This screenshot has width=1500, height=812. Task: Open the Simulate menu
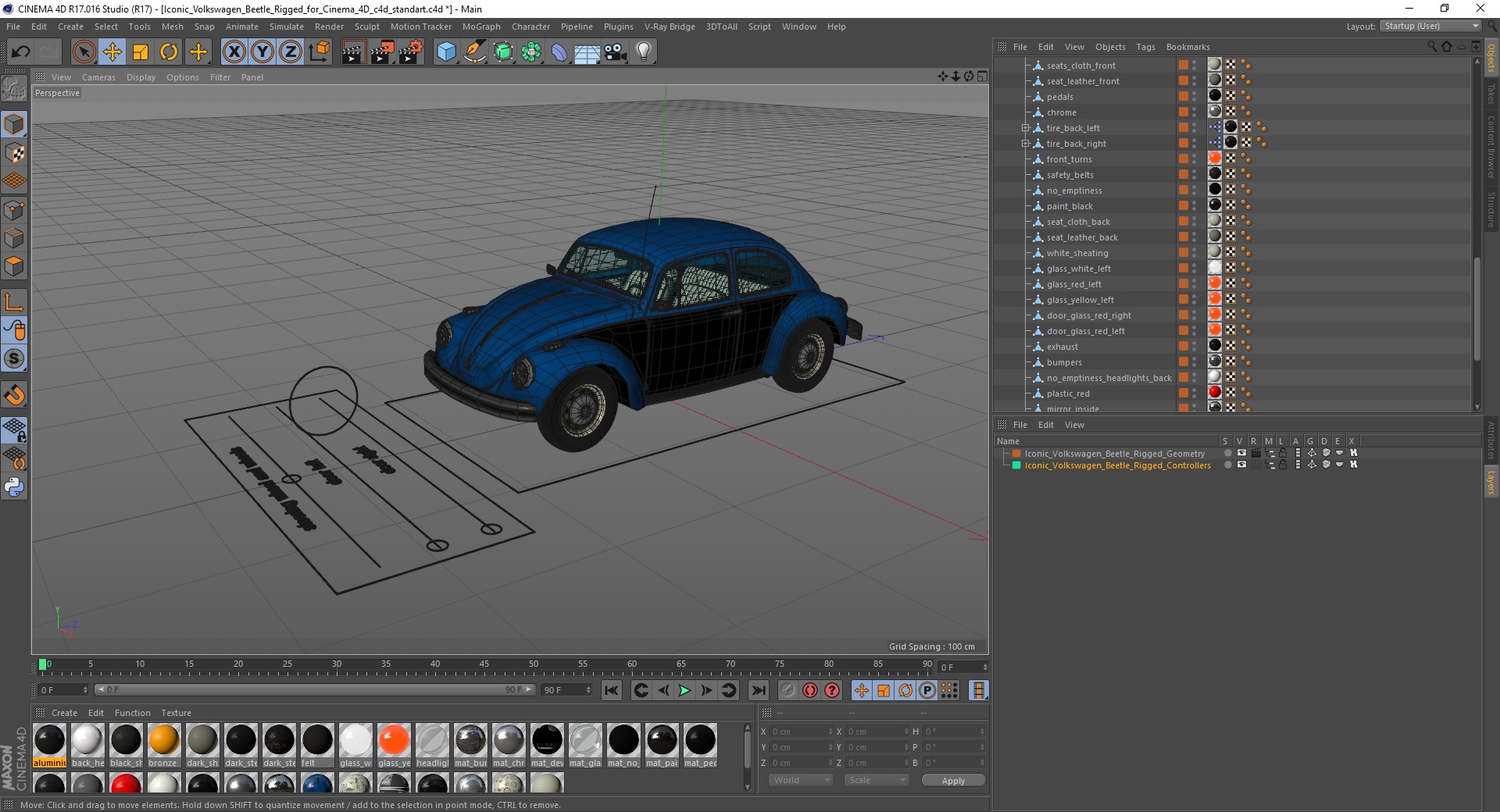tap(287, 27)
